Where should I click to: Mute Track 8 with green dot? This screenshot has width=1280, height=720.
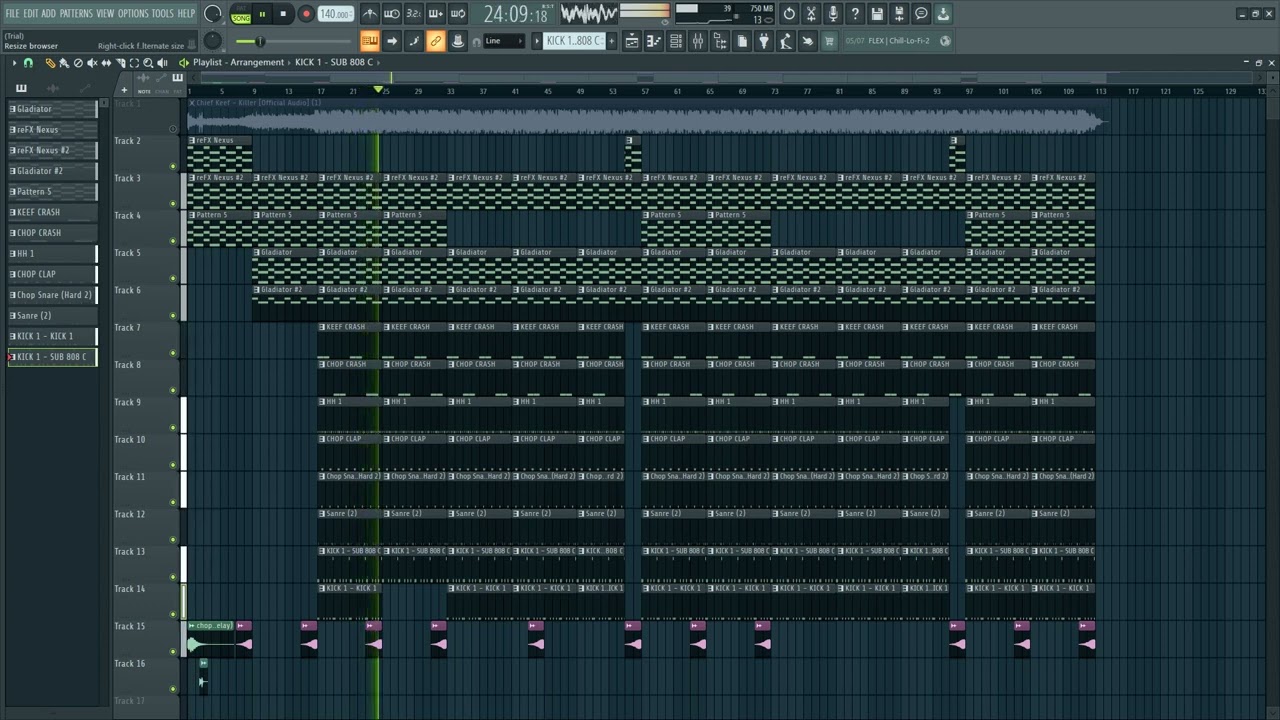[x=173, y=390]
